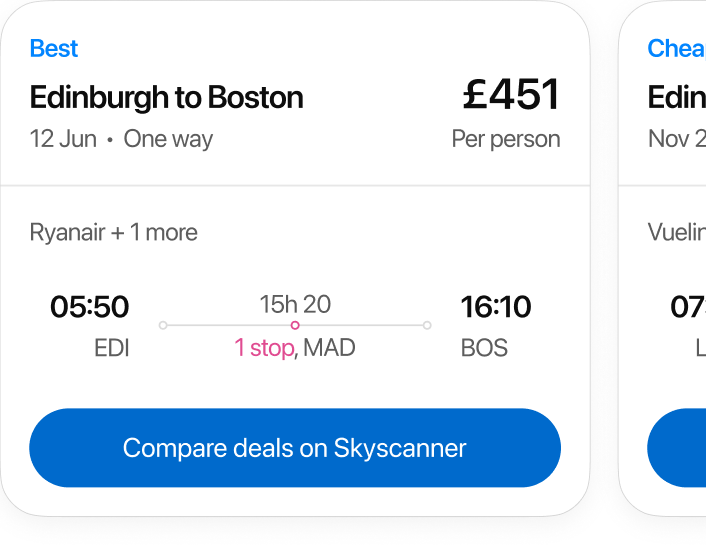The width and height of the screenshot is (706, 549).
Task: Open the Edinburgh to Boston heading
Action: [166, 98]
